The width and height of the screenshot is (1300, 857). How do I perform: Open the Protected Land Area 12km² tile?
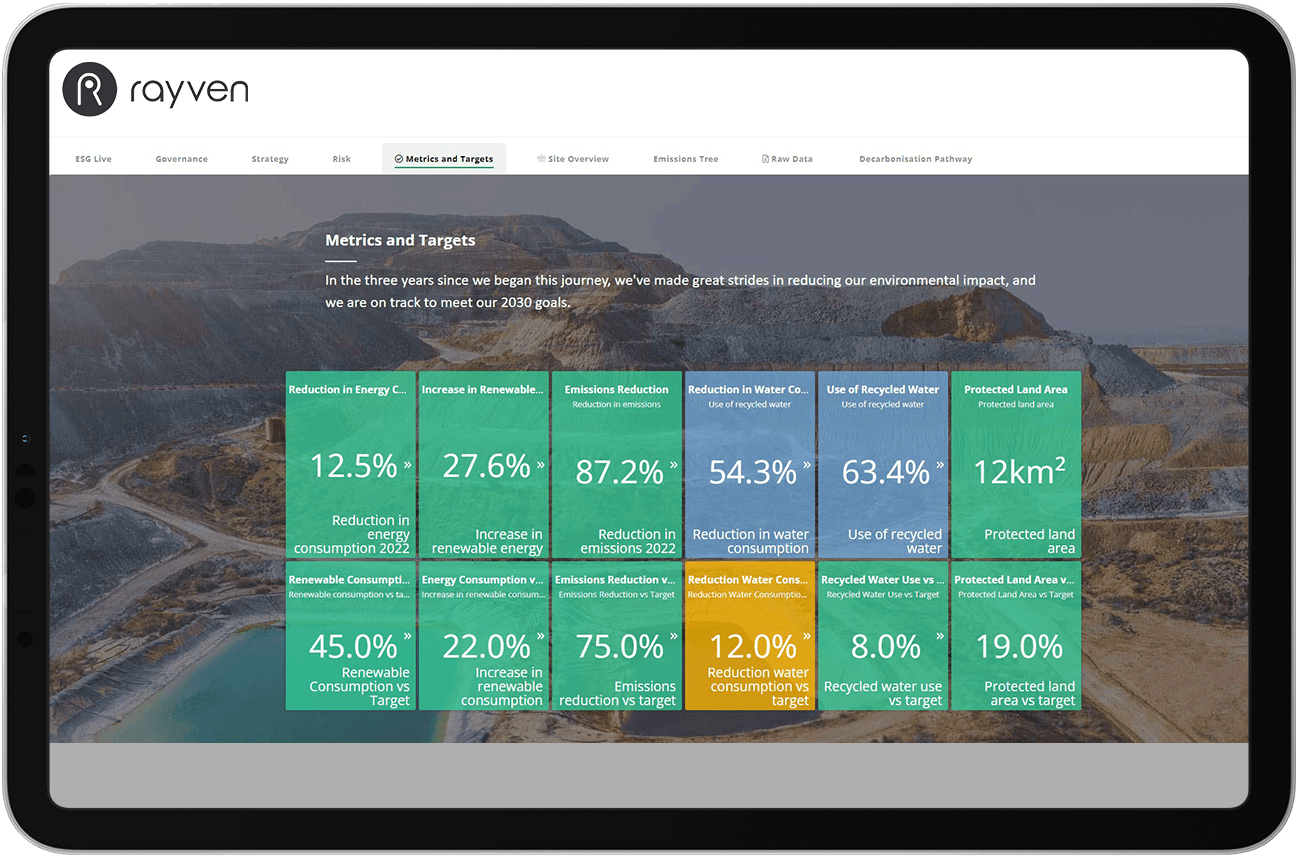pyautogui.click(x=1016, y=465)
